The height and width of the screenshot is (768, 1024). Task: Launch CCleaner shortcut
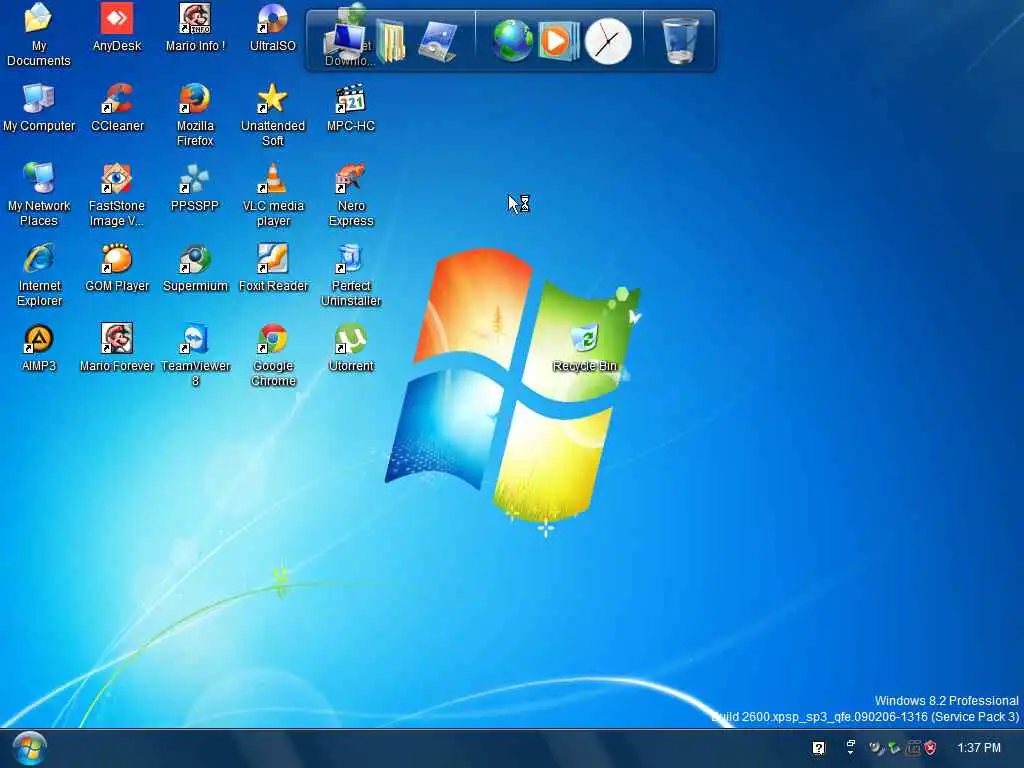click(x=117, y=108)
